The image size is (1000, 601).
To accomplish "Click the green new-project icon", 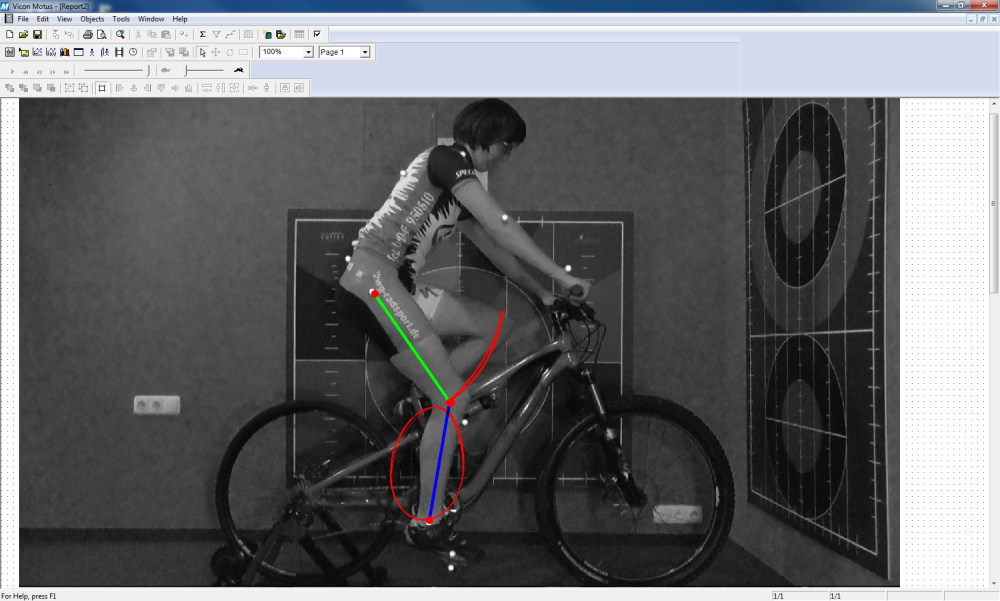I will [267, 34].
